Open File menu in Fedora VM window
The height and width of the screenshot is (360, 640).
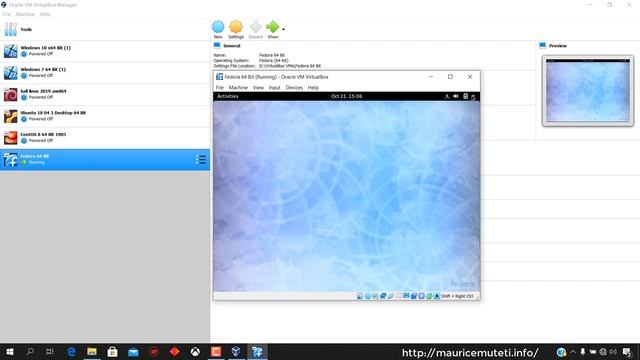pyautogui.click(x=220, y=87)
